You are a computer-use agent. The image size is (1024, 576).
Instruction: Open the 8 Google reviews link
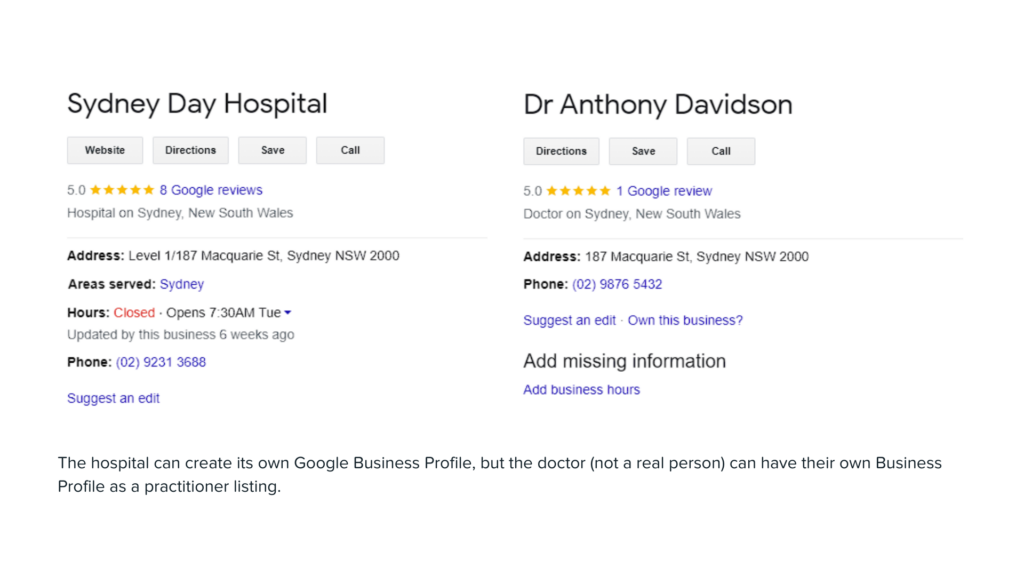click(x=211, y=190)
